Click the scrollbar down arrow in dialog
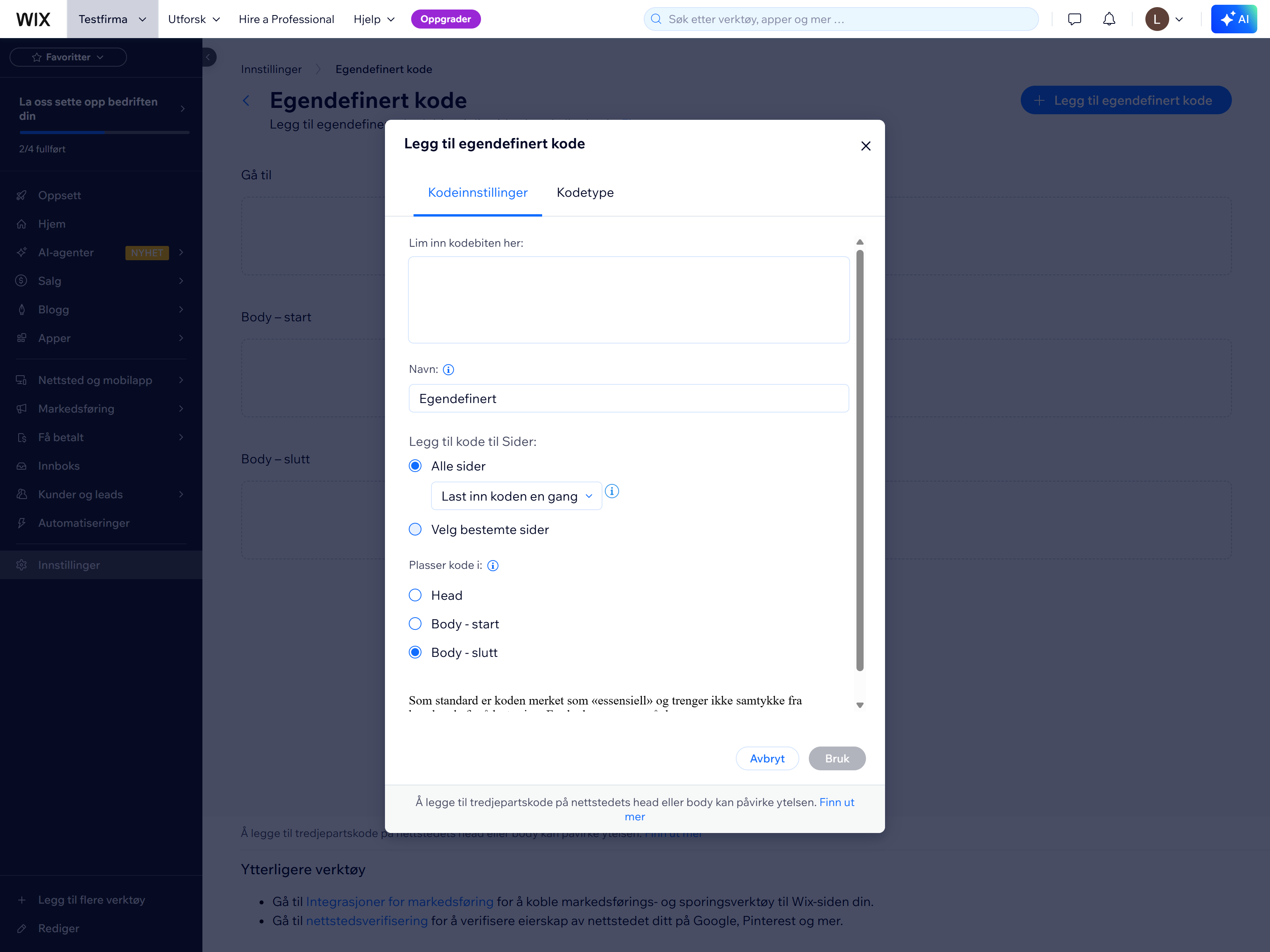The height and width of the screenshot is (952, 1270). (x=860, y=705)
